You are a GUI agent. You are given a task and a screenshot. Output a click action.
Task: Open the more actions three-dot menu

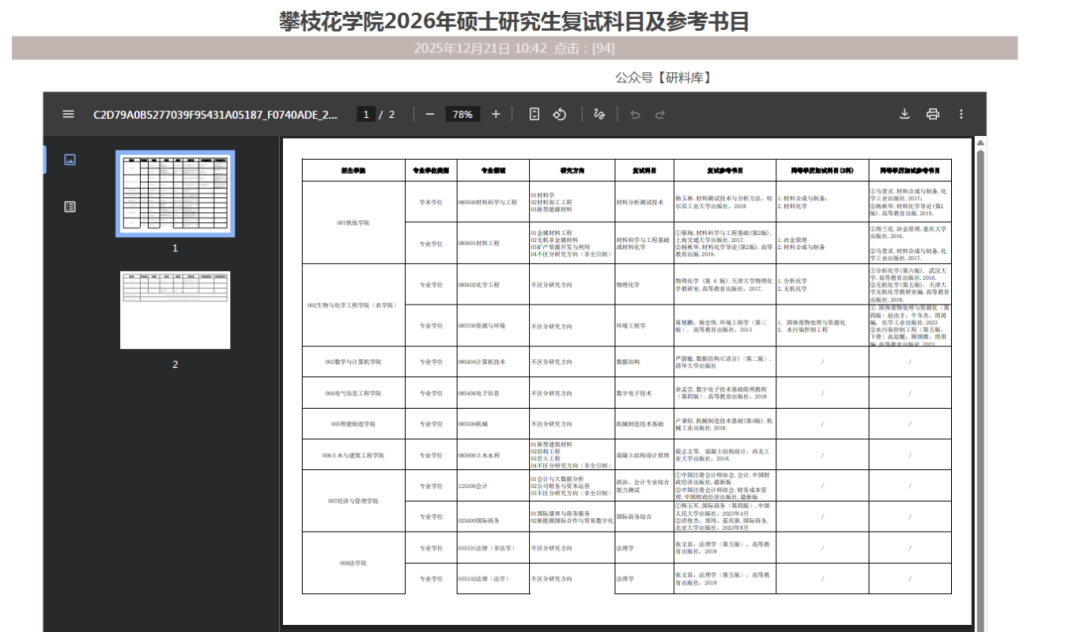[961, 114]
